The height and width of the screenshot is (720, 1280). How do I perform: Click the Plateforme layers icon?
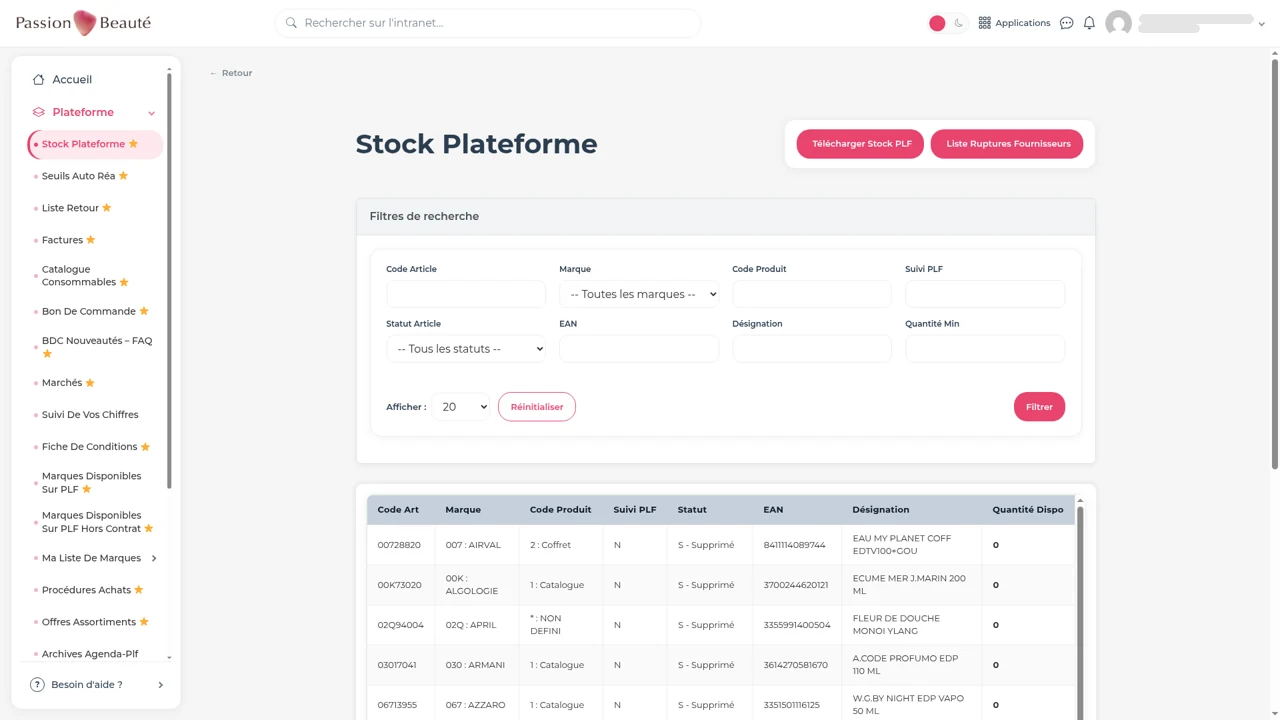38,112
